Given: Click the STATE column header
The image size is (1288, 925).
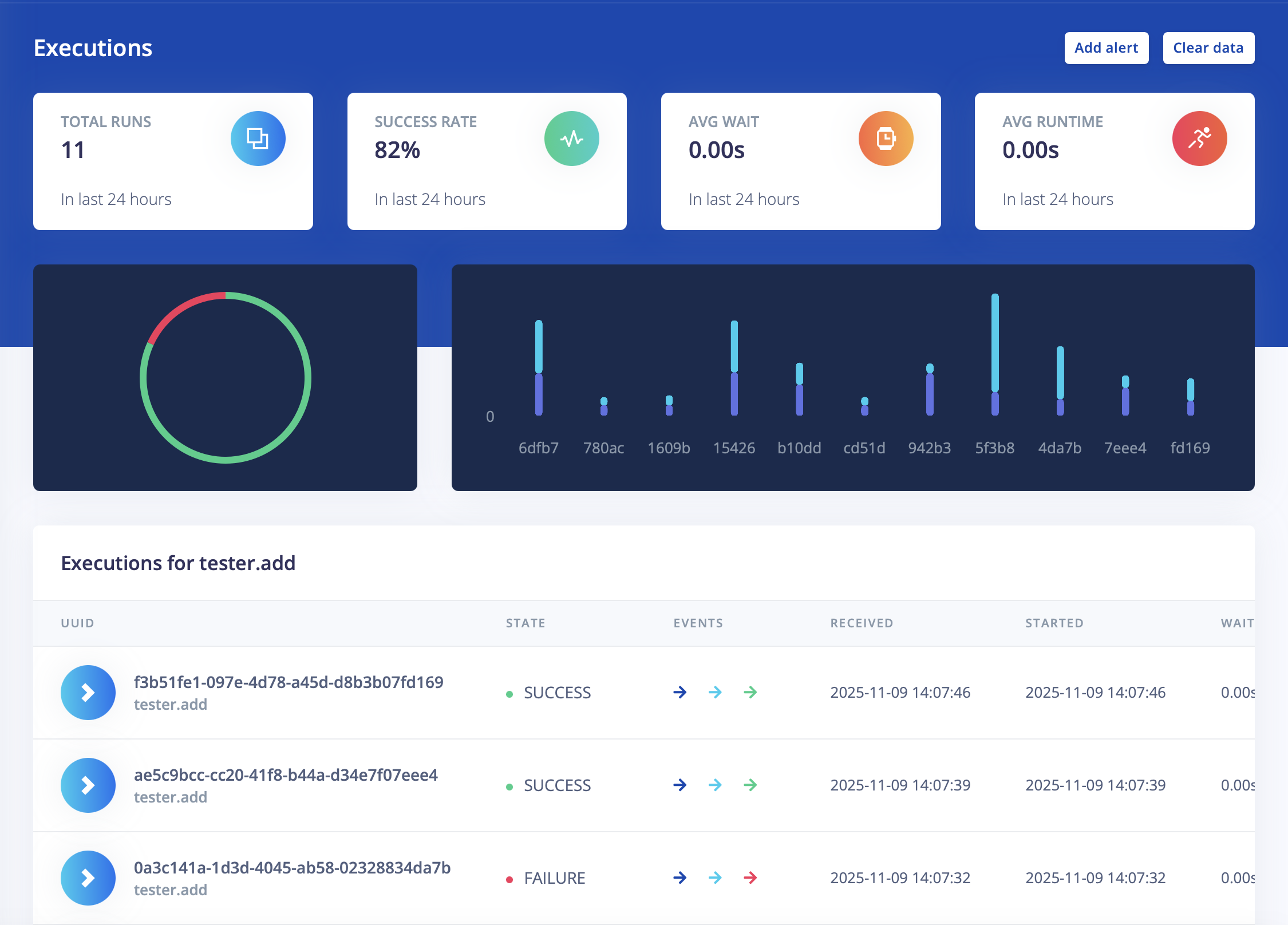Looking at the screenshot, I should 525,623.
